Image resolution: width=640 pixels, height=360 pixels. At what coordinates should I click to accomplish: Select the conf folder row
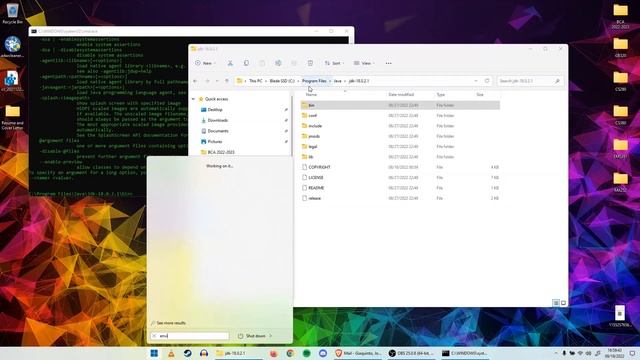[x=400, y=116]
